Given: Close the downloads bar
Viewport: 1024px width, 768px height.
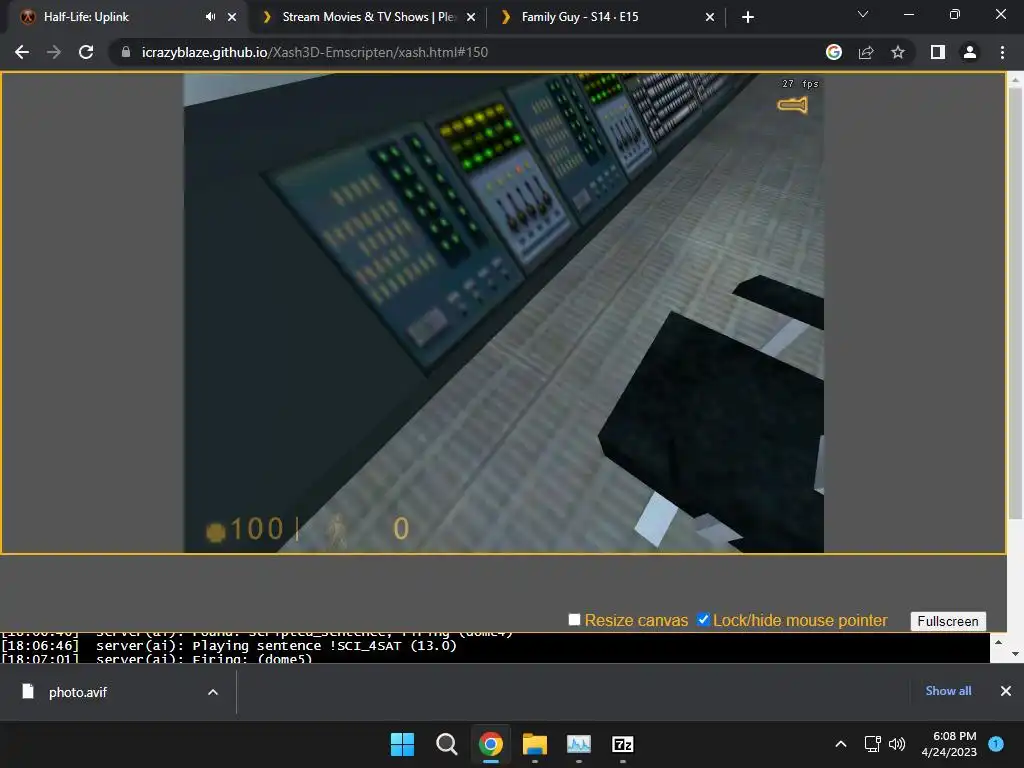Looking at the screenshot, I should [x=1006, y=691].
